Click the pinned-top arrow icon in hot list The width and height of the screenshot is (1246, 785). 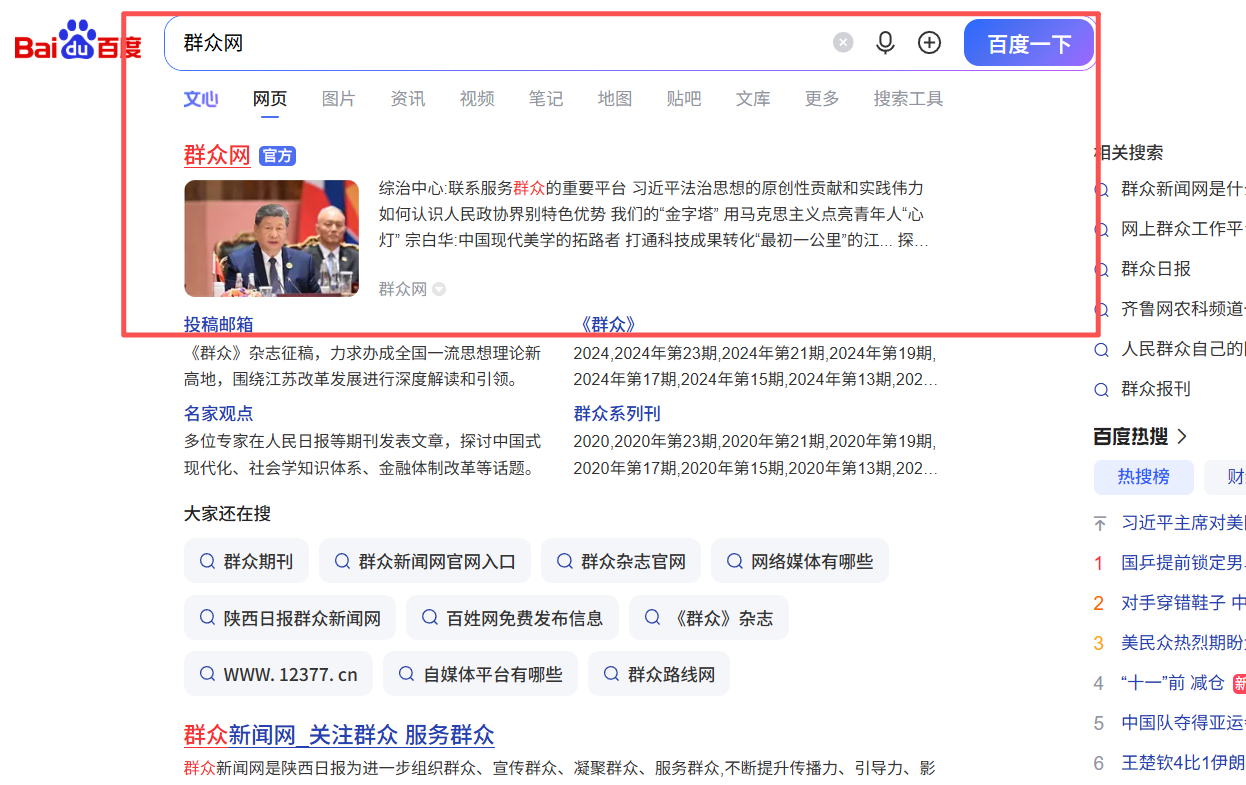(x=1100, y=523)
